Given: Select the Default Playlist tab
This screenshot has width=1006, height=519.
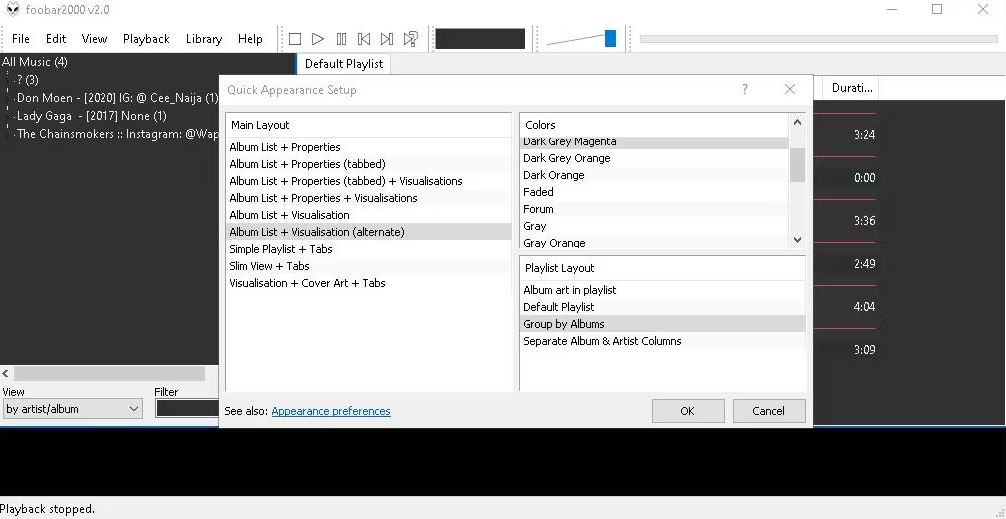Looking at the screenshot, I should [344, 64].
